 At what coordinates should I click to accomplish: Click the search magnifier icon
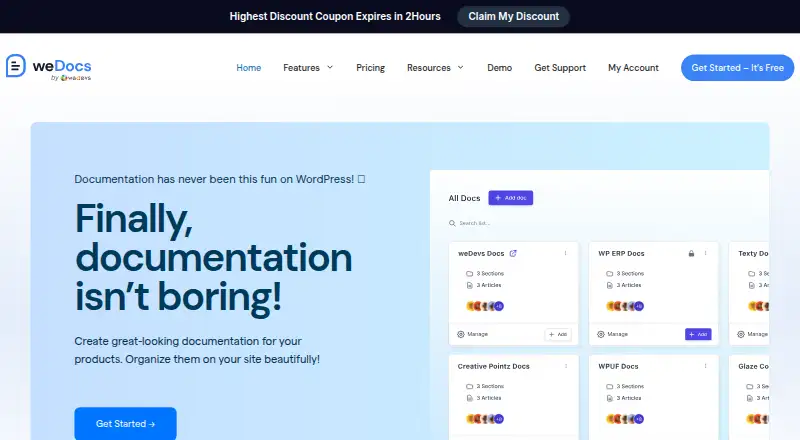452,223
